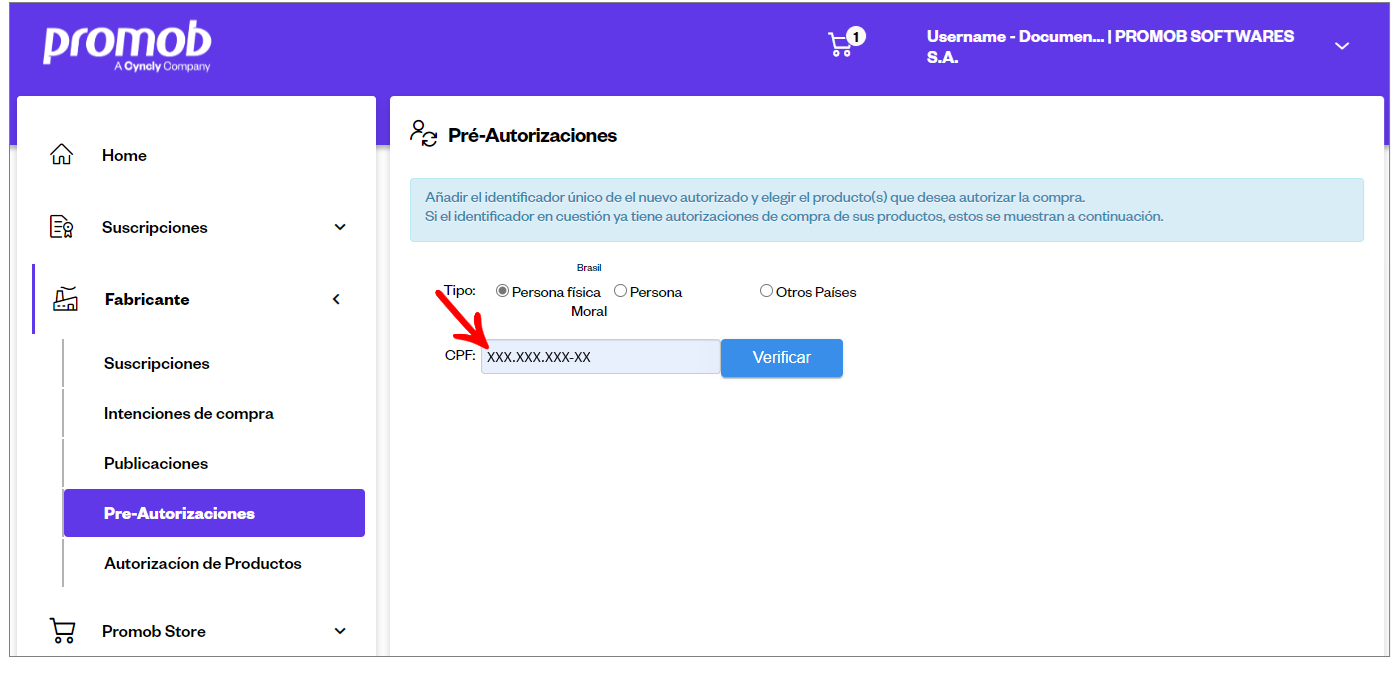Click the Verificar button

click(x=782, y=357)
